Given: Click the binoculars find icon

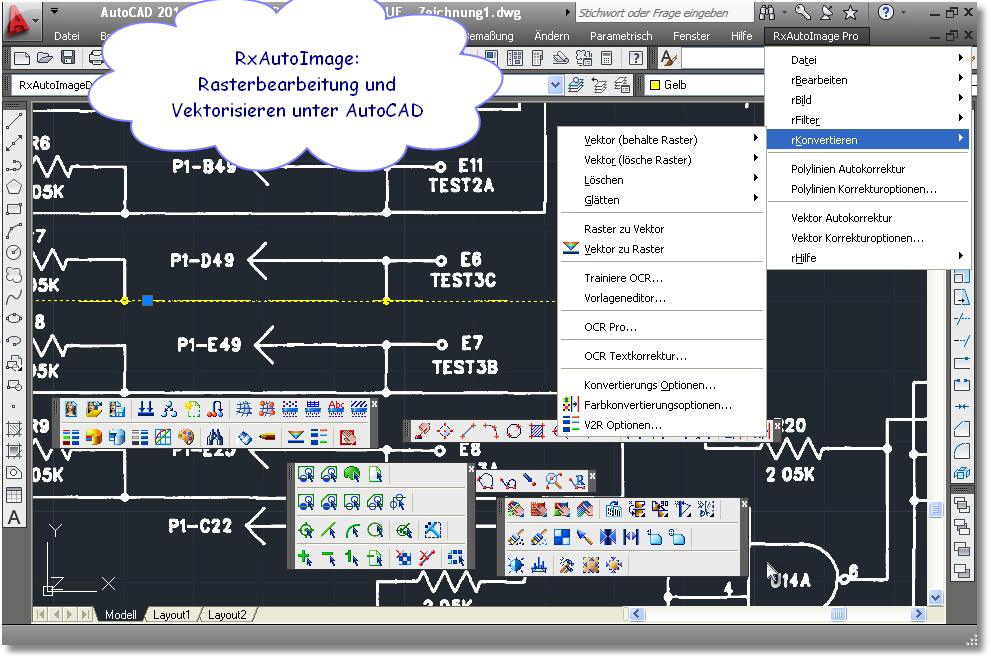Looking at the screenshot, I should [215, 437].
